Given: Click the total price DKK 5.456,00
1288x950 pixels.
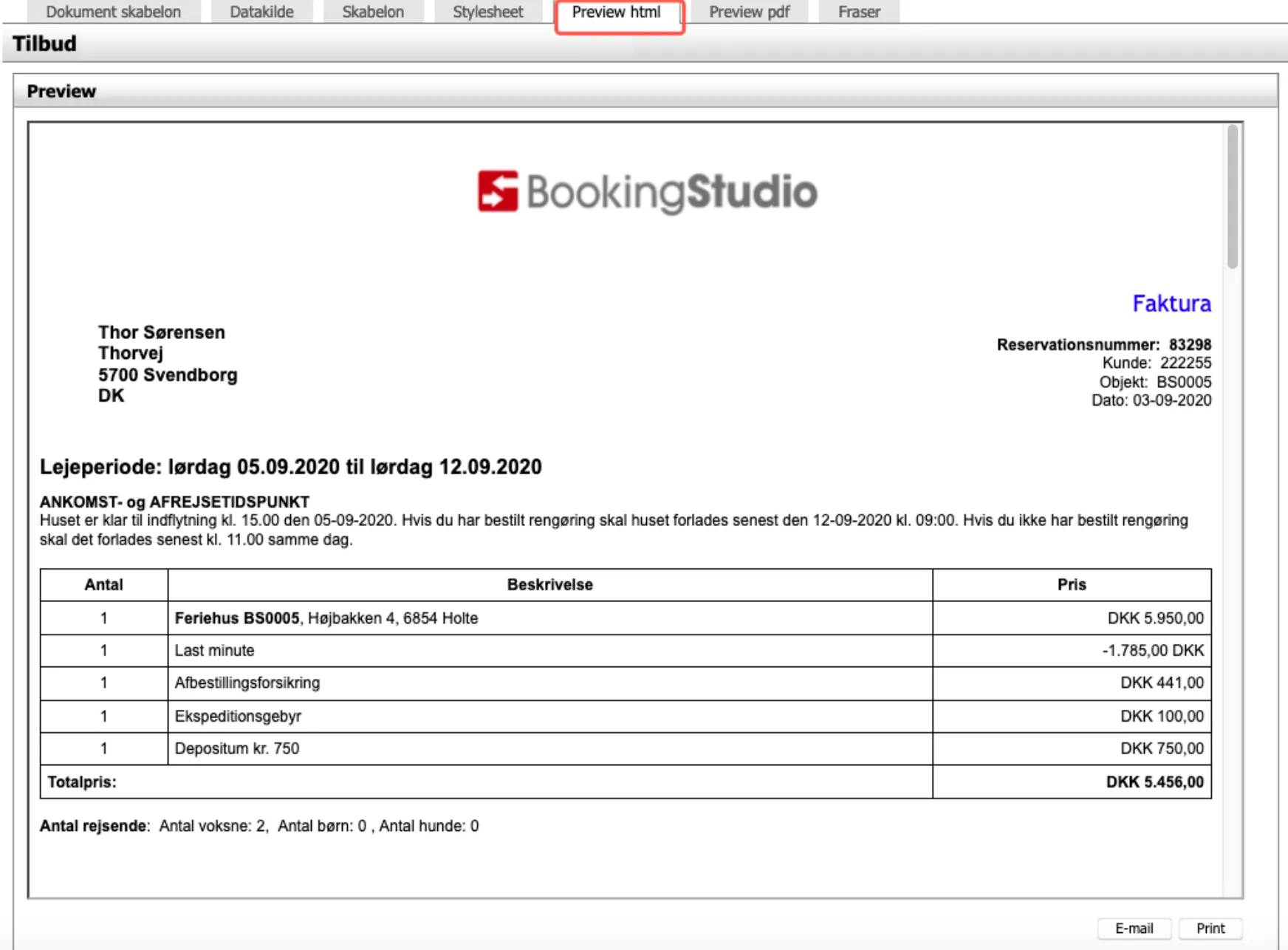Looking at the screenshot, I should pyautogui.click(x=1154, y=782).
